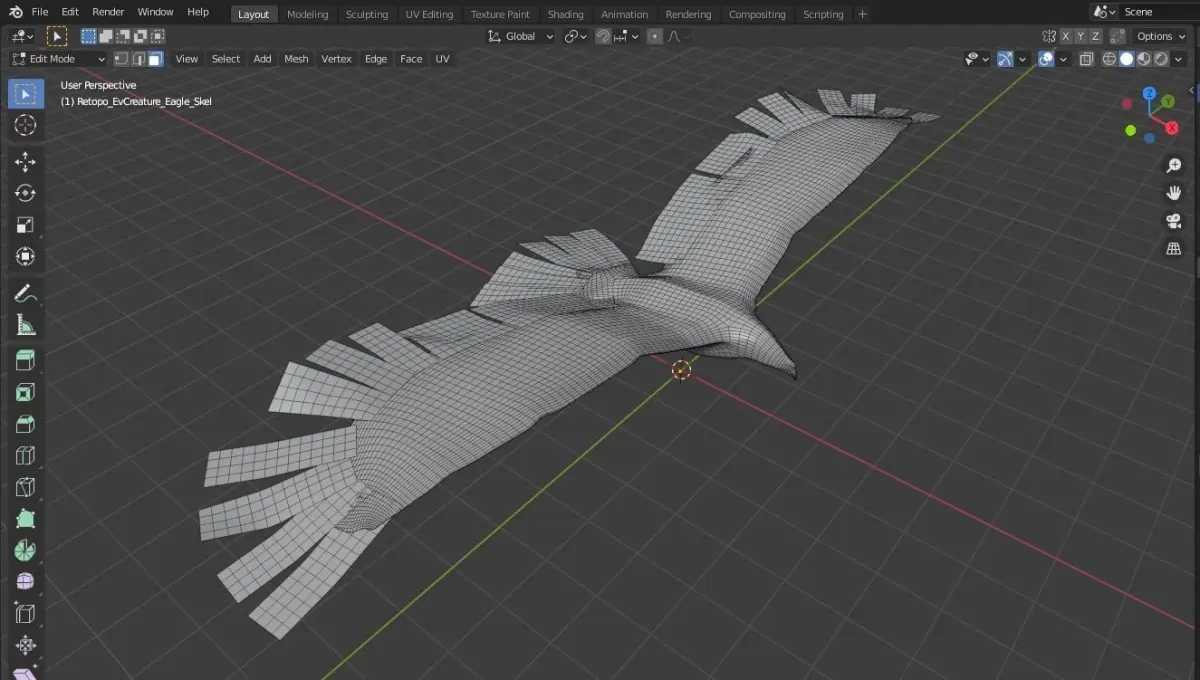1200x680 pixels.
Task: Switch to solid shading
Action: click(1127, 59)
